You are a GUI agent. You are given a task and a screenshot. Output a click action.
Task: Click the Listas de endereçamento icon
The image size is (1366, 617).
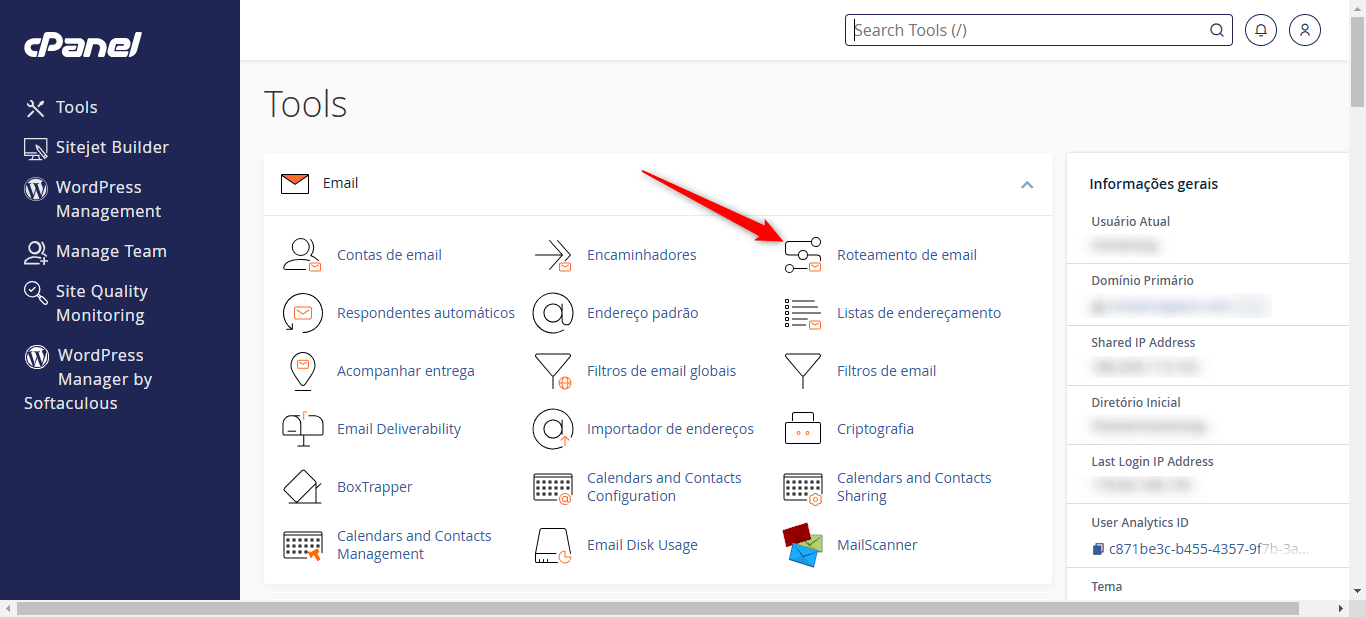(802, 313)
